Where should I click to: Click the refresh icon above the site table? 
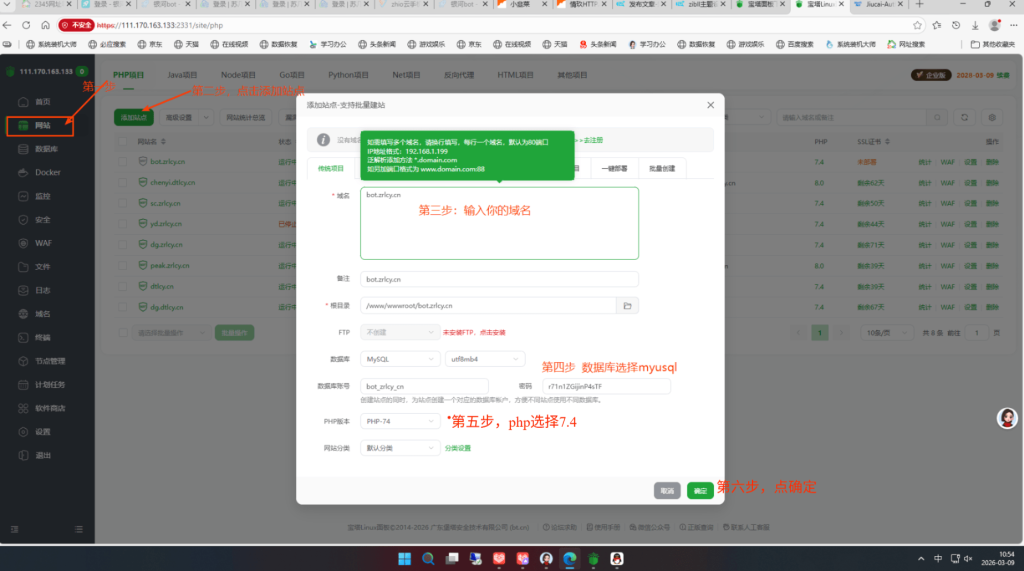[965, 117]
